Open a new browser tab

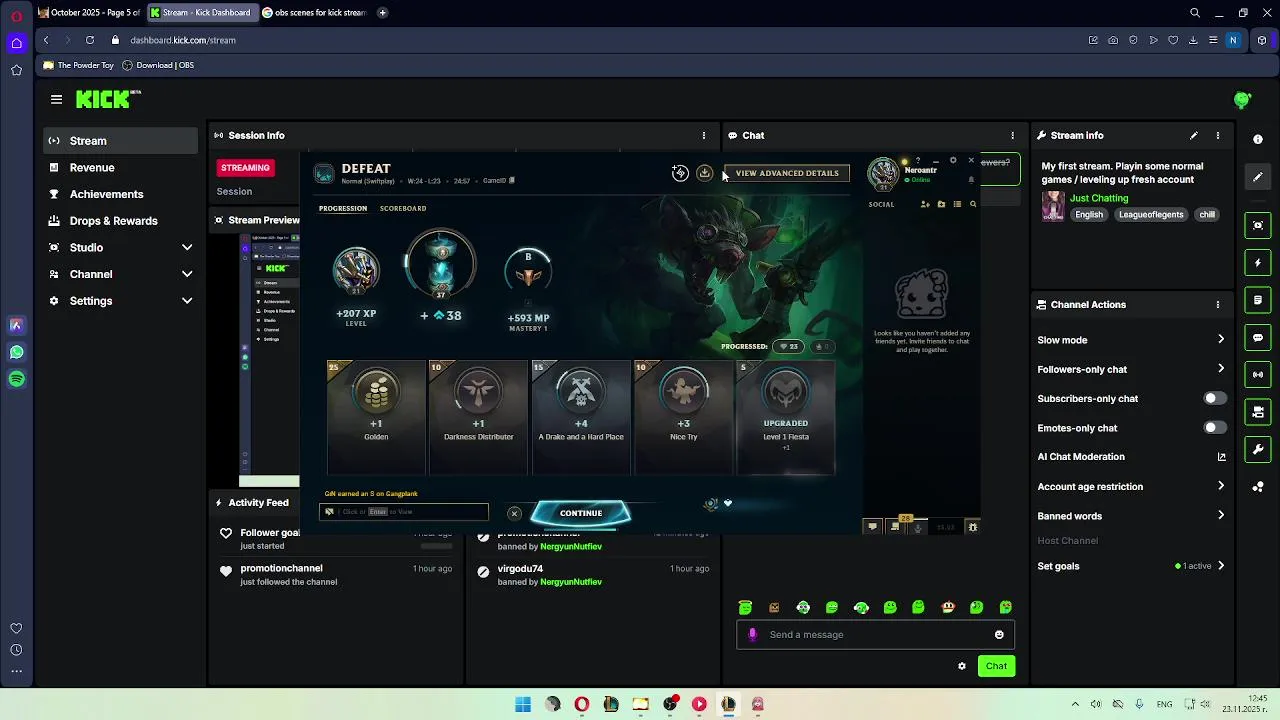382,13
